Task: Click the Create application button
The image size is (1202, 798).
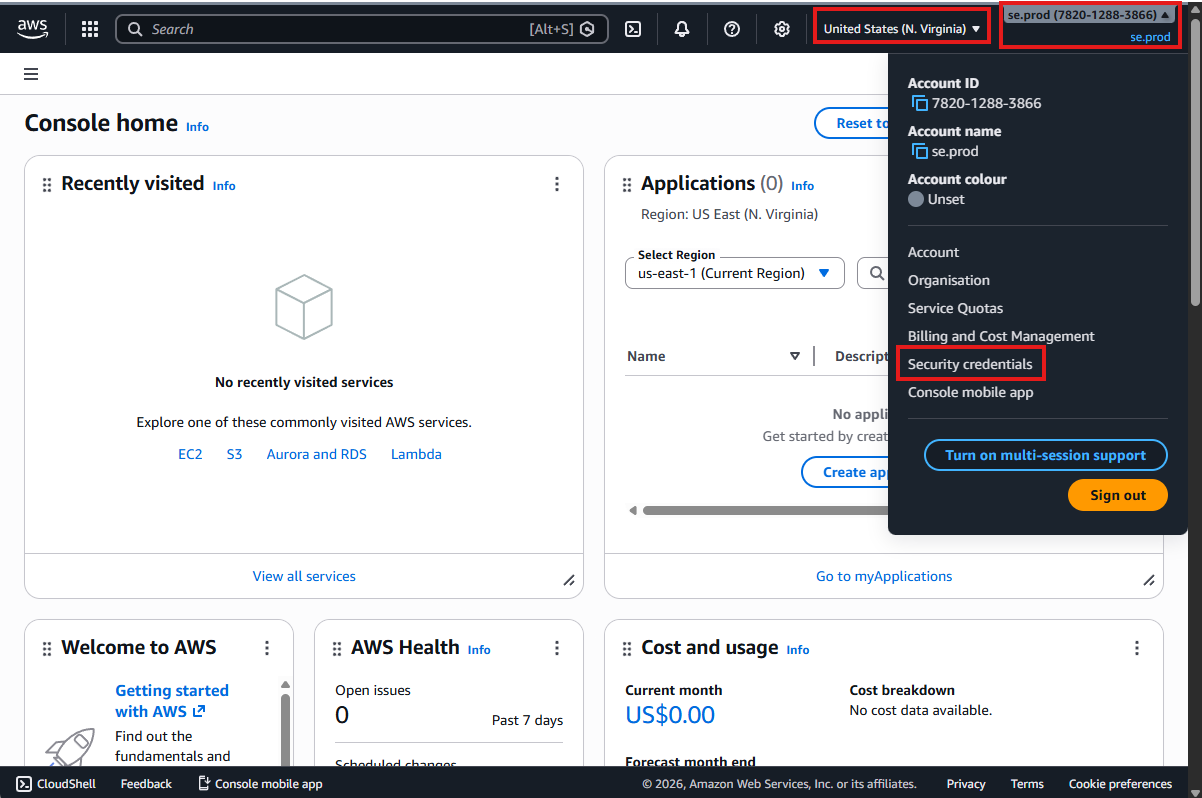Action: point(845,472)
